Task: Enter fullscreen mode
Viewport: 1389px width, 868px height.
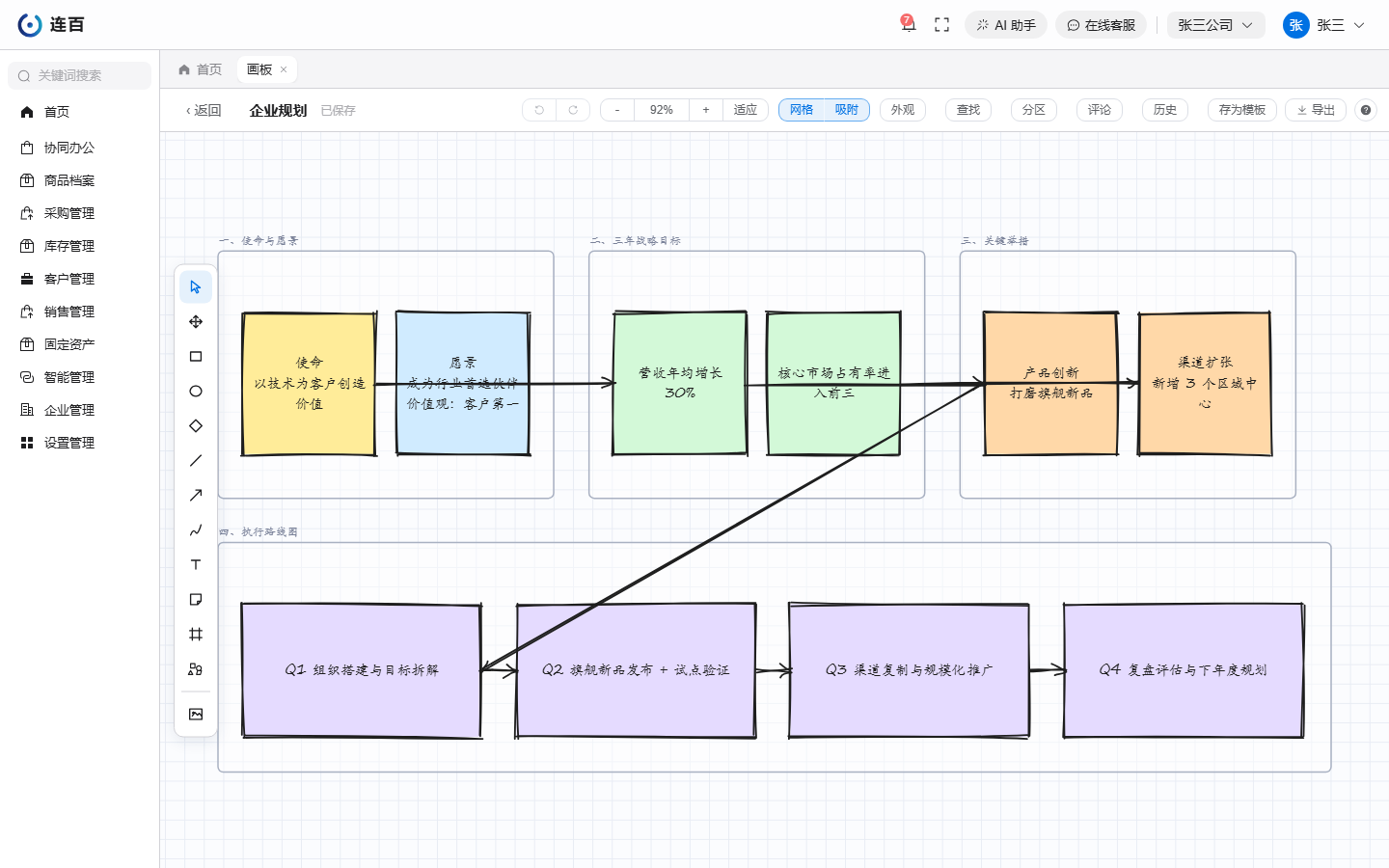Action: pos(942,25)
